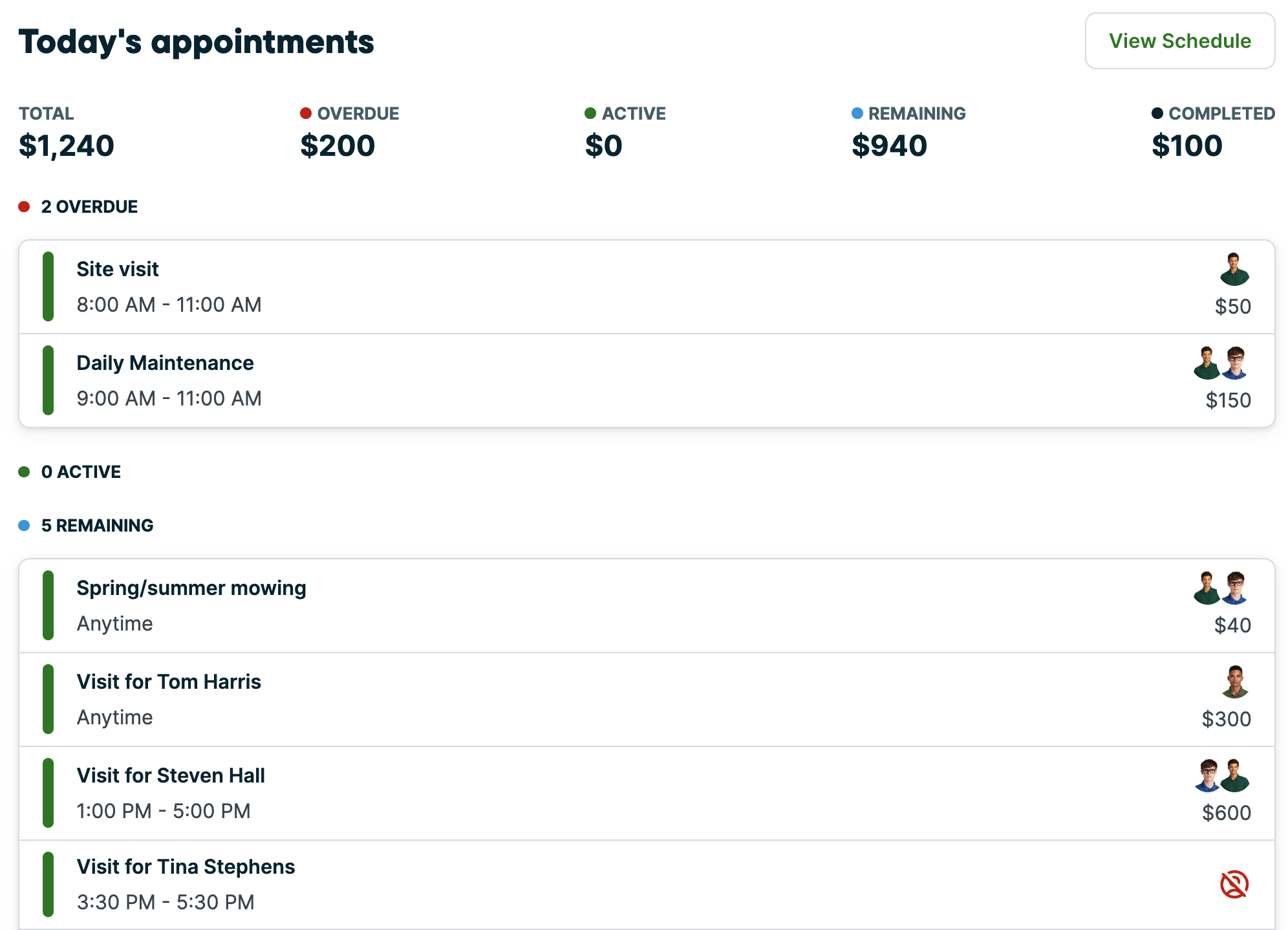Select the Spring/summer mowing appointment

point(191,589)
